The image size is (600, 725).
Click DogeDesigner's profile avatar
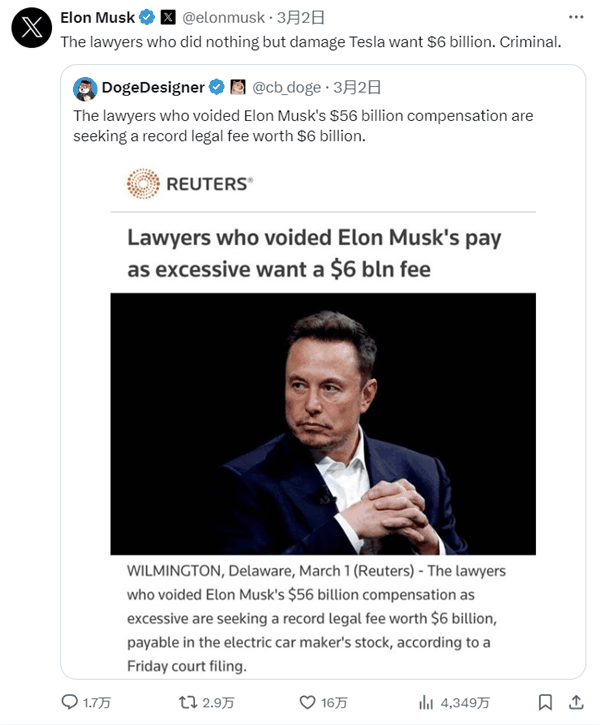85,89
